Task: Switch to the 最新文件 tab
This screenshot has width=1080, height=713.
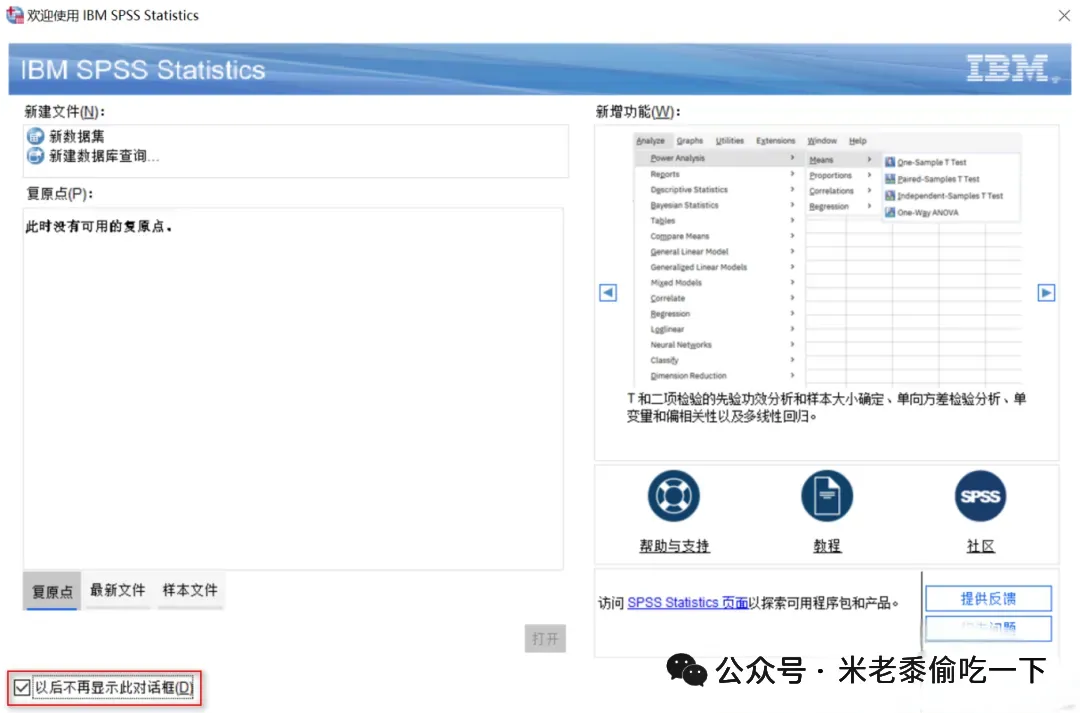Action: tap(118, 590)
